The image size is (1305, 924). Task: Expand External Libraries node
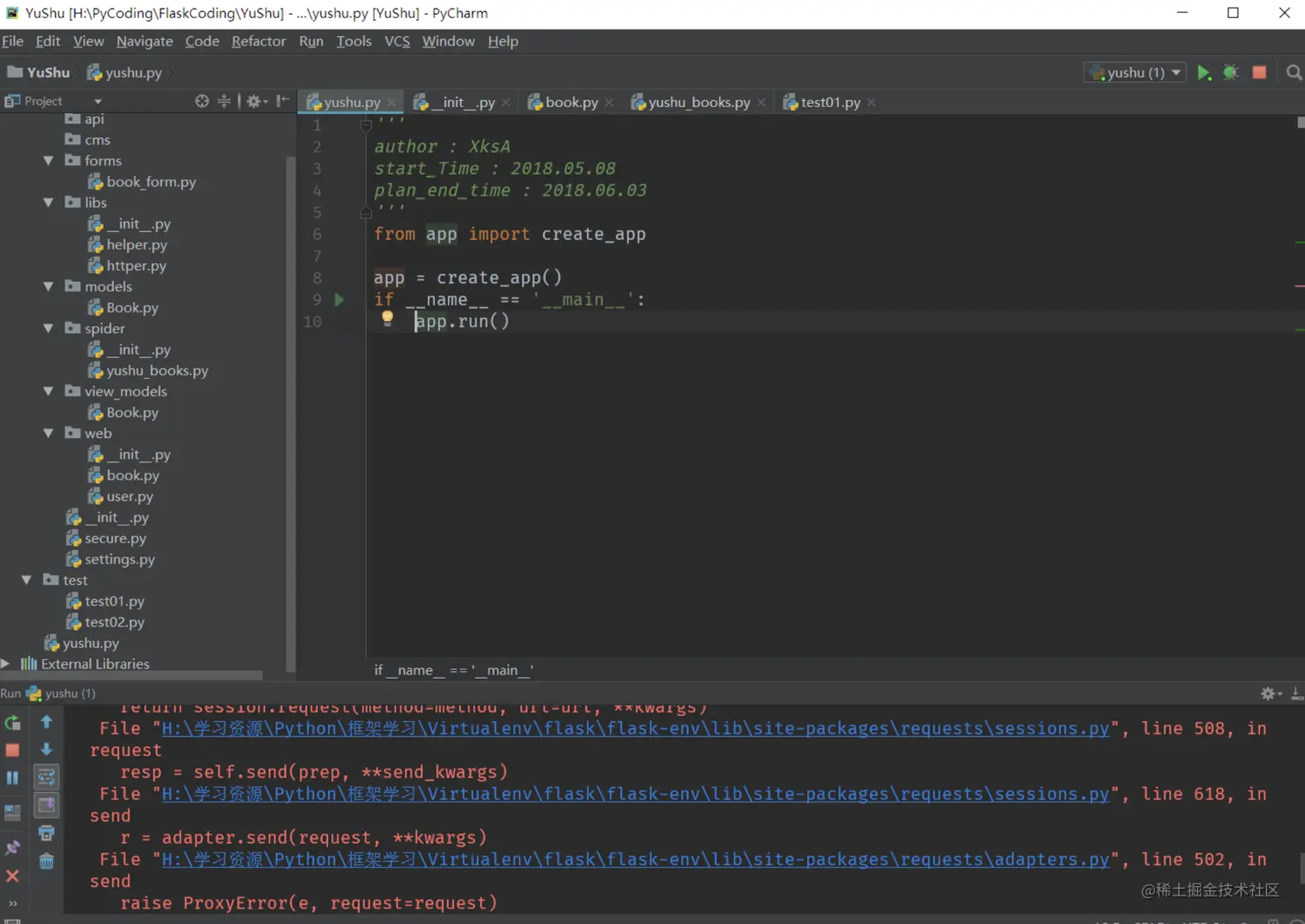pos(6,663)
